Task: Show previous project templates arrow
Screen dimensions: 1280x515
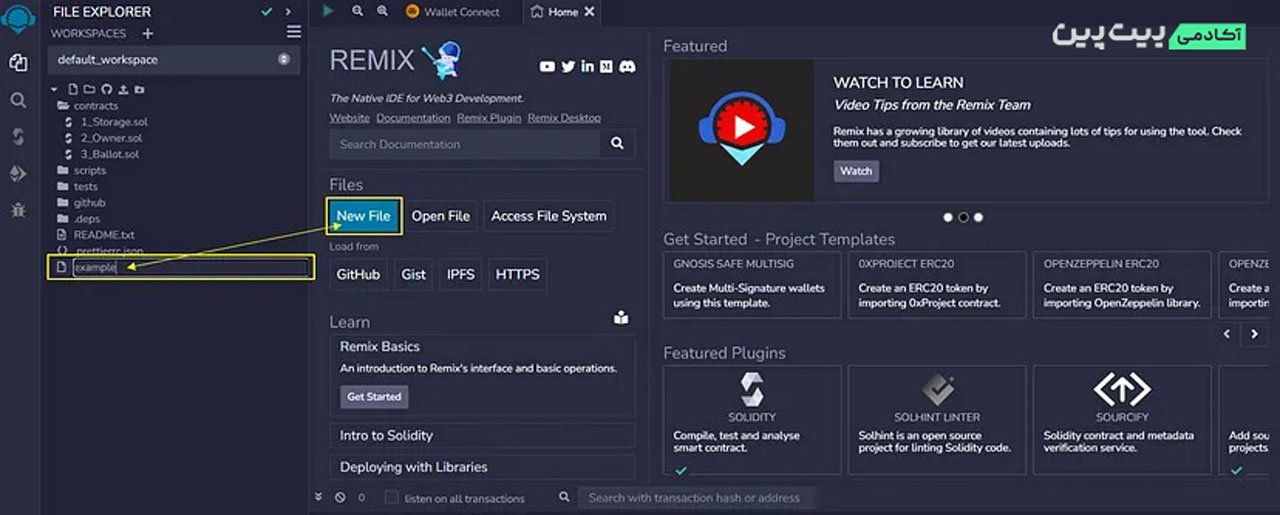Action: 1229,334
